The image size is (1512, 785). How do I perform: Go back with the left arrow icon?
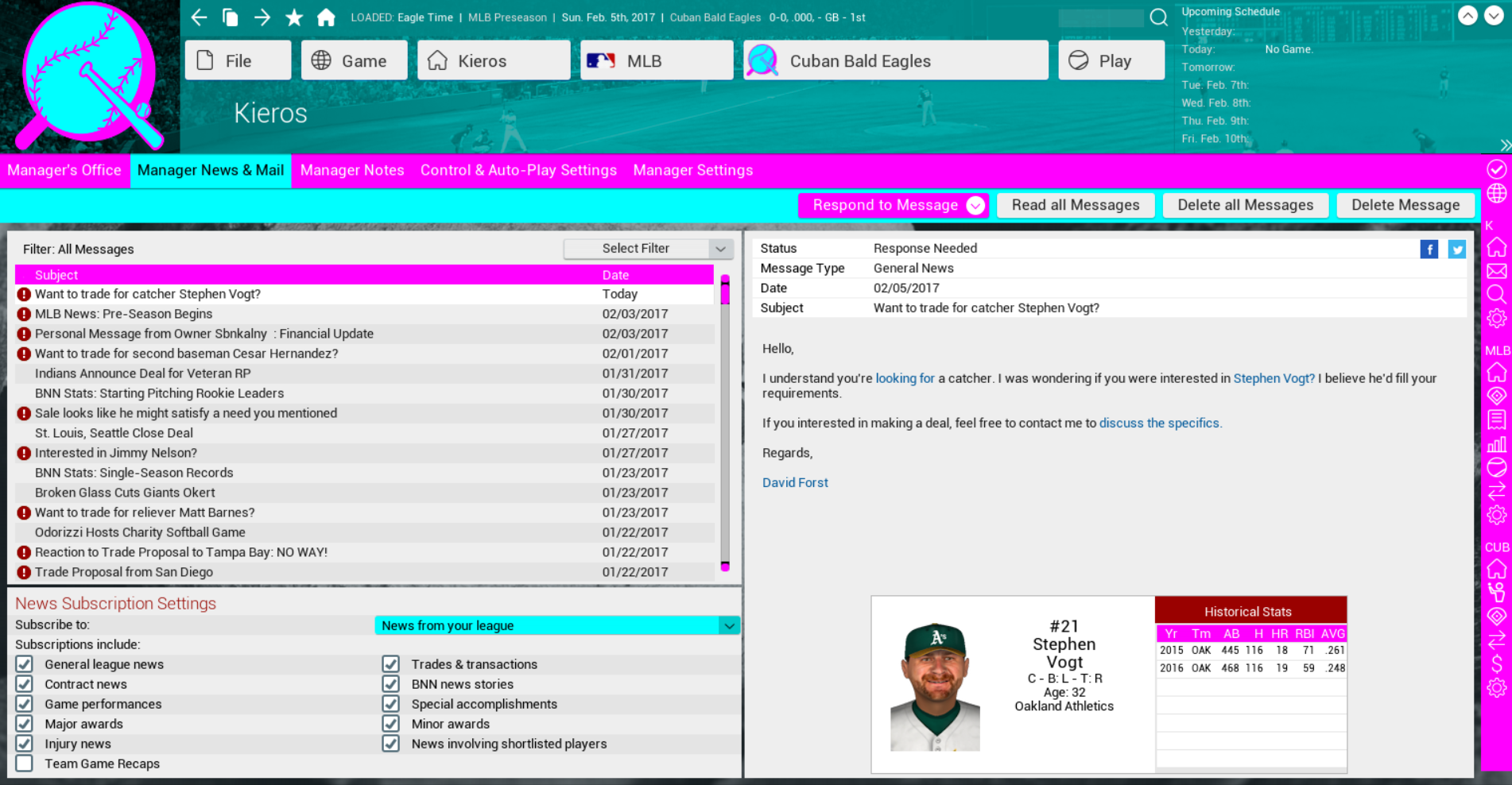tap(199, 17)
